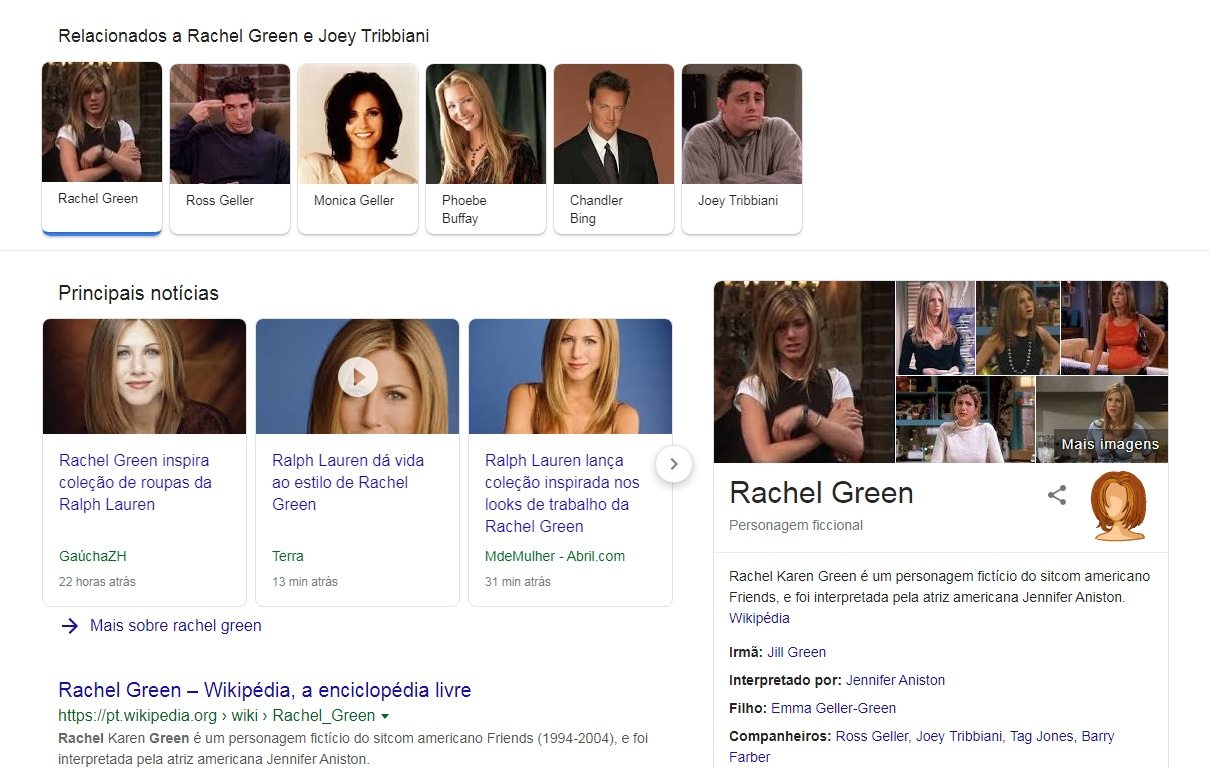Click the Wikipédia source link in knowledge panel
Viewport: 1210px width, 768px height.
coord(759,618)
